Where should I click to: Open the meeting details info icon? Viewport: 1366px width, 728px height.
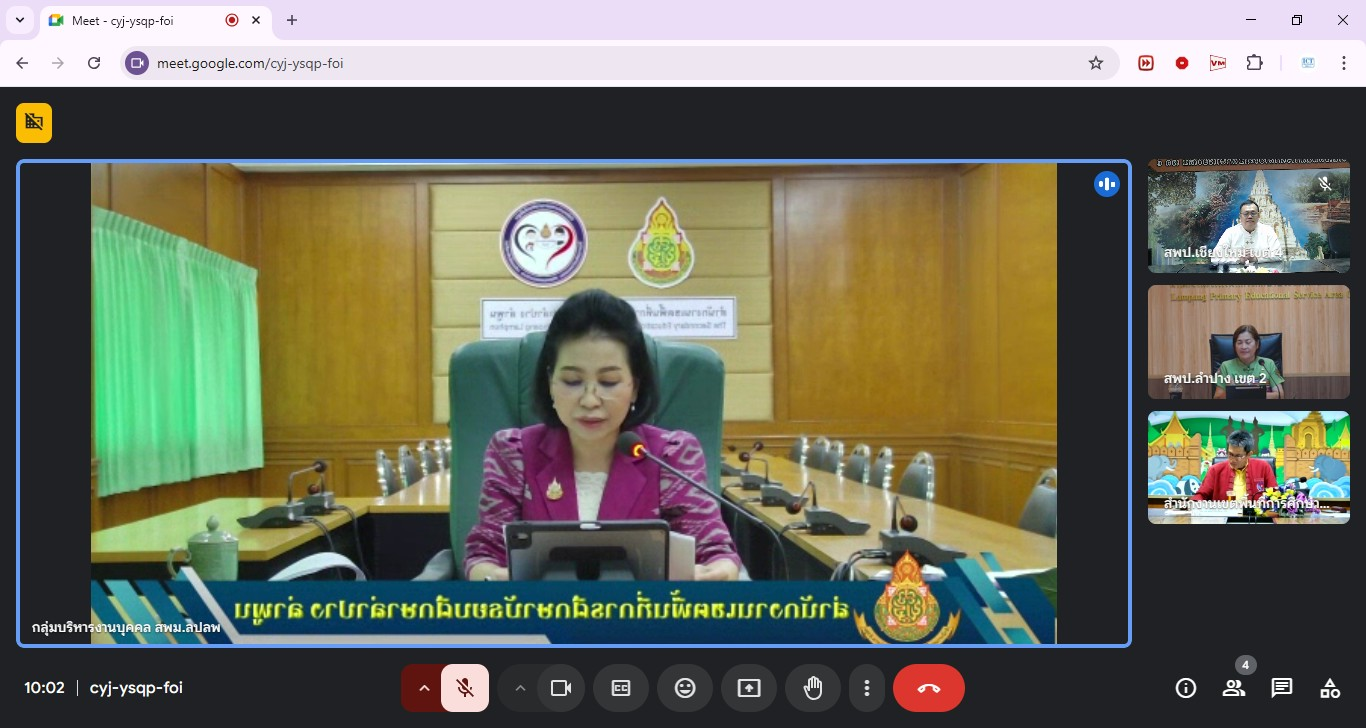point(1186,688)
